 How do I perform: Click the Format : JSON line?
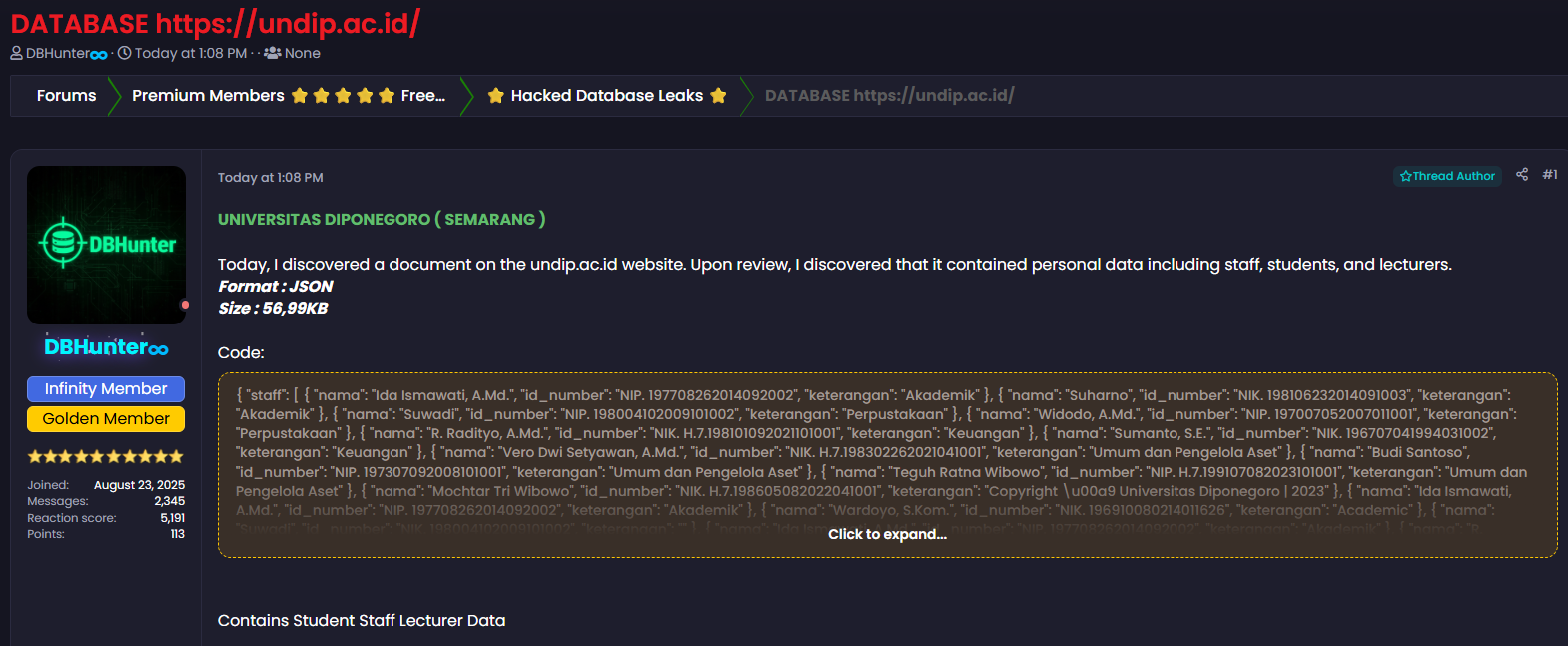point(276,286)
